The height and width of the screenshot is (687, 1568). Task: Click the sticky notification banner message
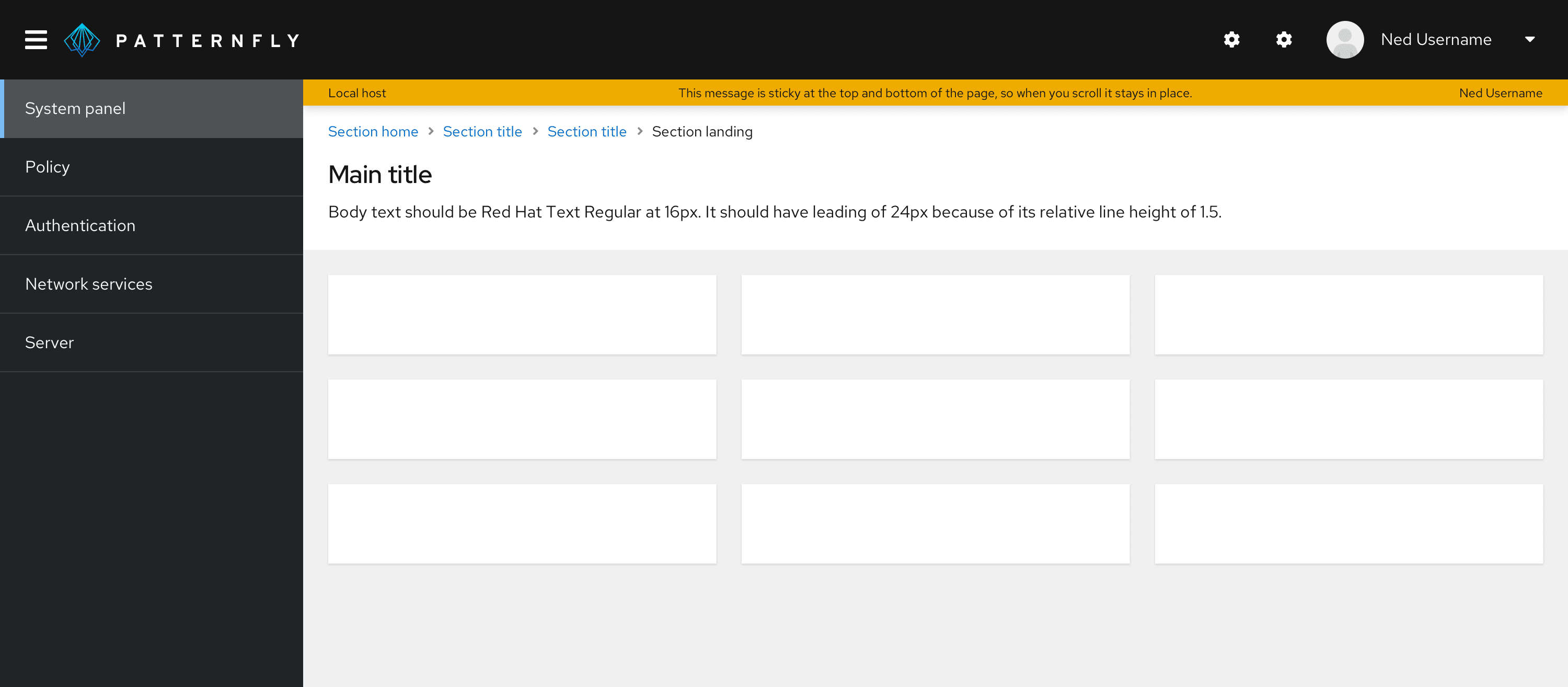[x=935, y=92]
